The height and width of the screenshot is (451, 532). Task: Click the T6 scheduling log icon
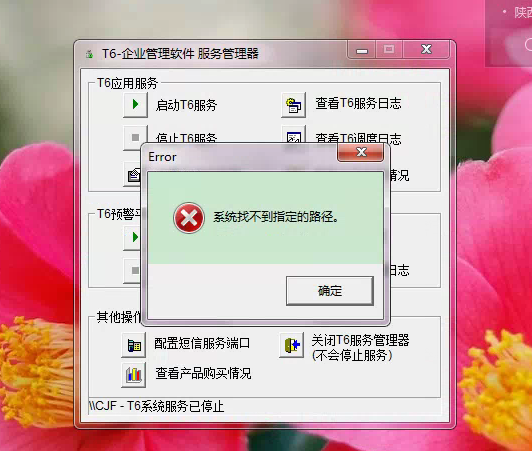click(293, 135)
